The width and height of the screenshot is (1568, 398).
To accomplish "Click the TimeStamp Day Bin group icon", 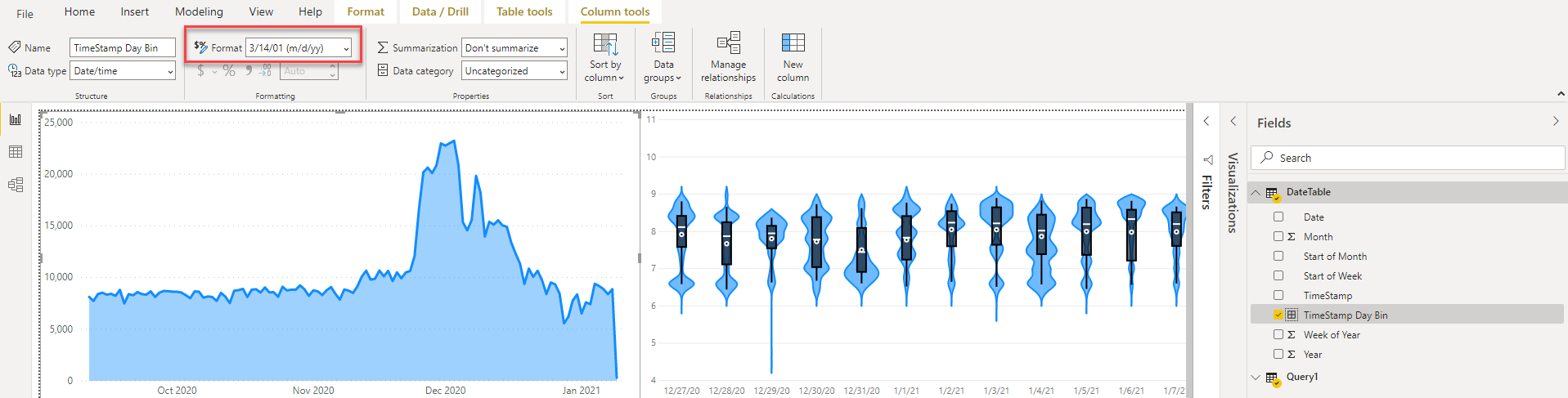I will [x=1292, y=315].
